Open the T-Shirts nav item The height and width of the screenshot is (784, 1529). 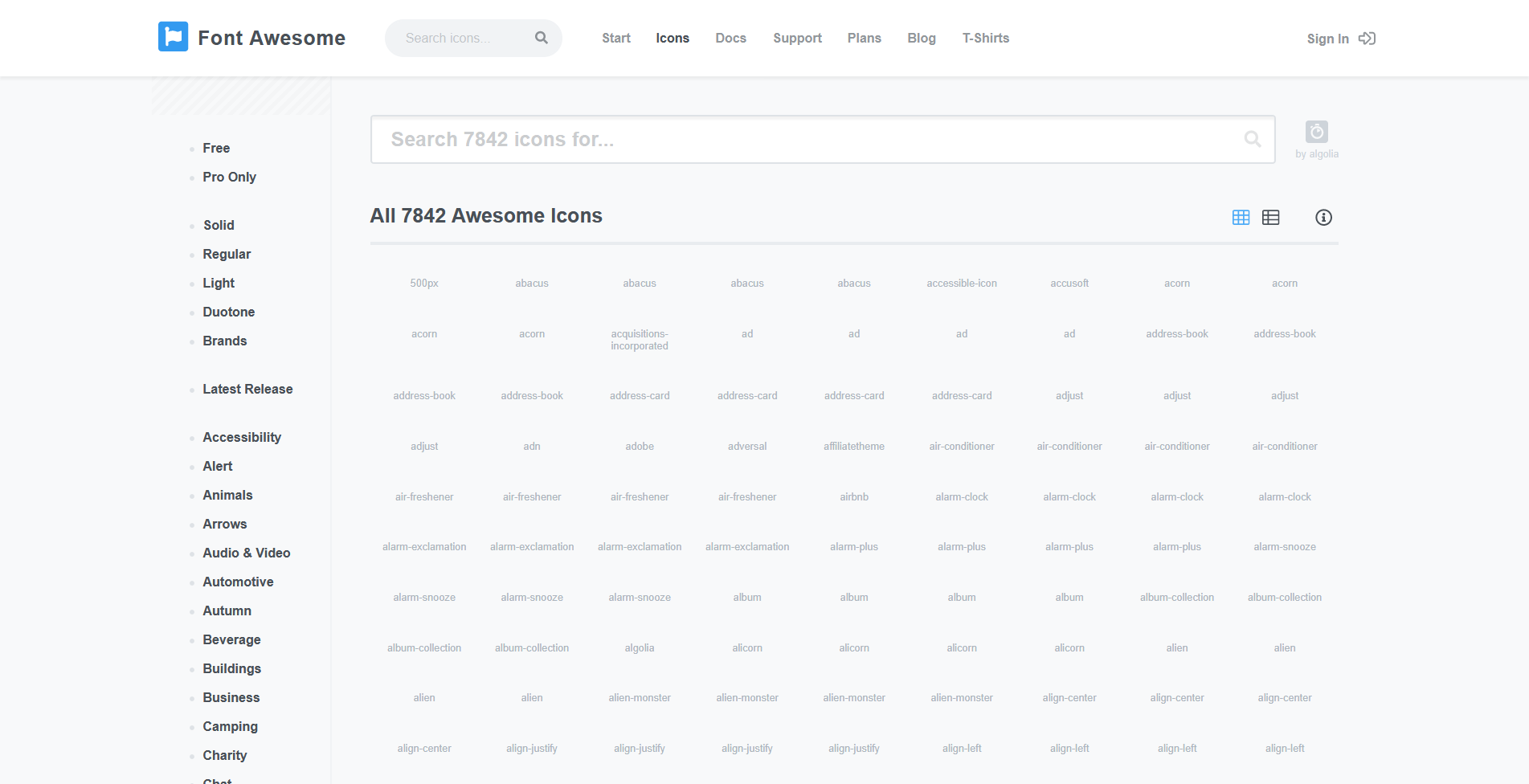point(986,38)
